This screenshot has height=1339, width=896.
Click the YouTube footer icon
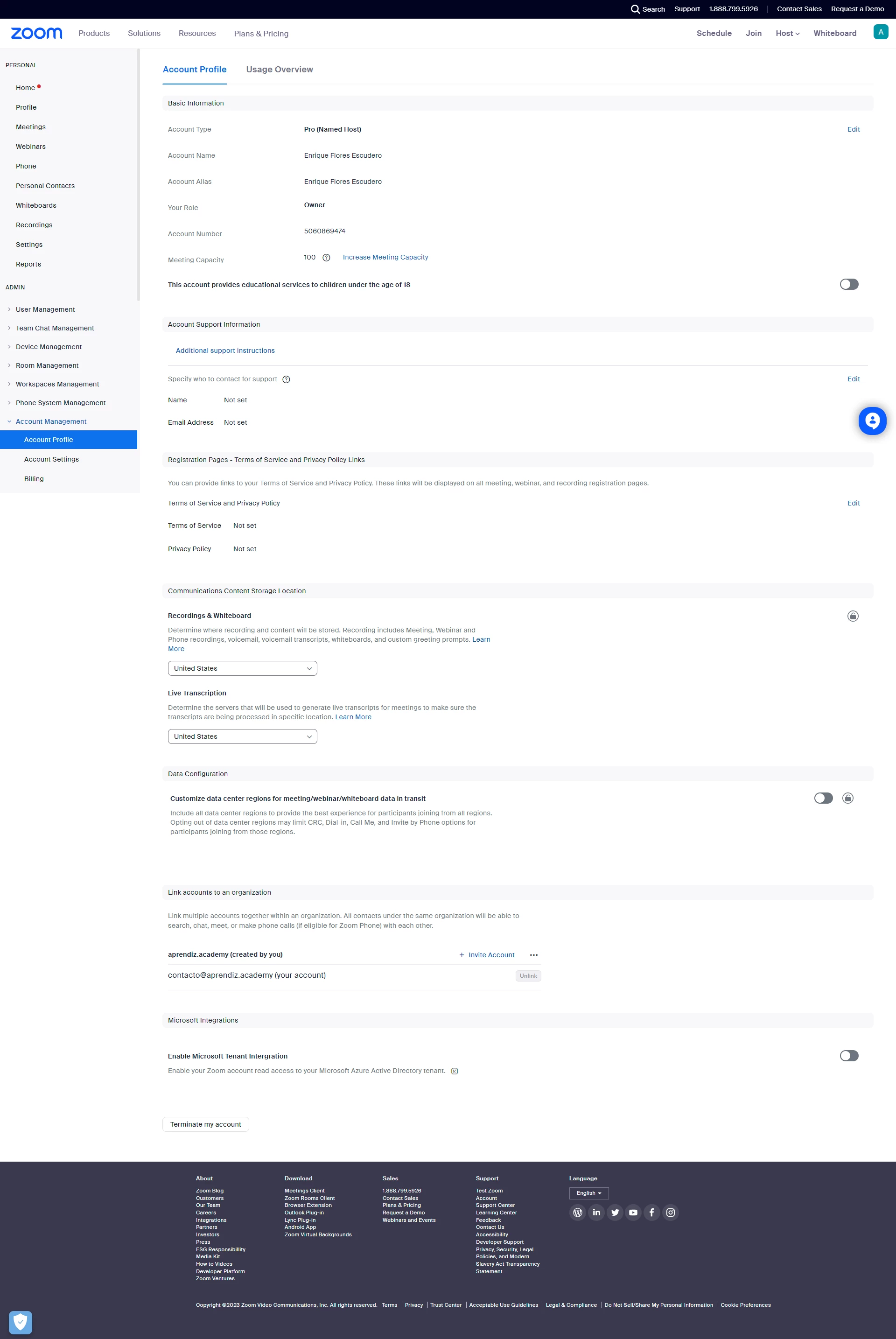click(633, 1212)
